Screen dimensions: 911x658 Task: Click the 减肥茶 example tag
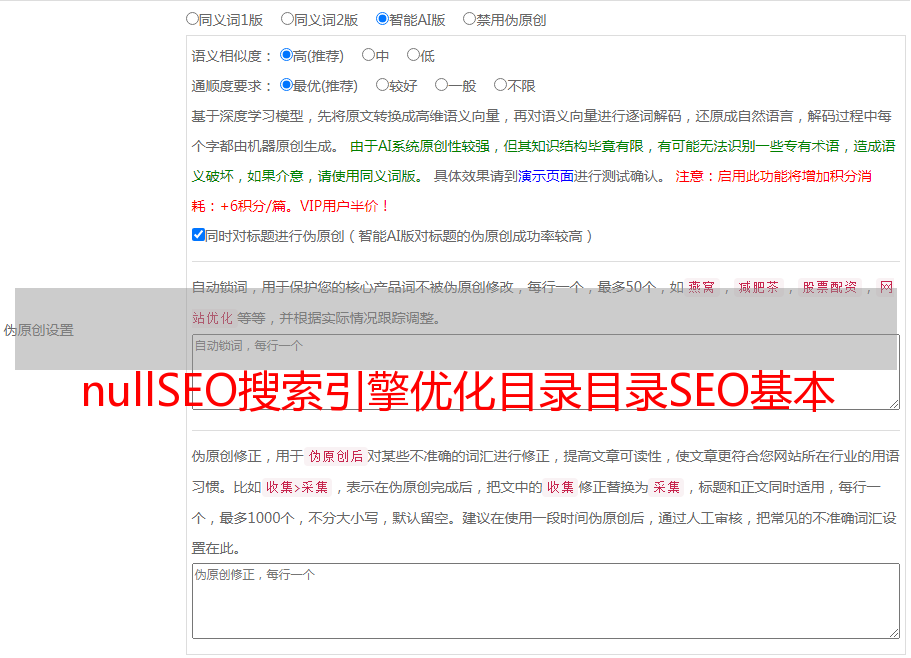[758, 287]
